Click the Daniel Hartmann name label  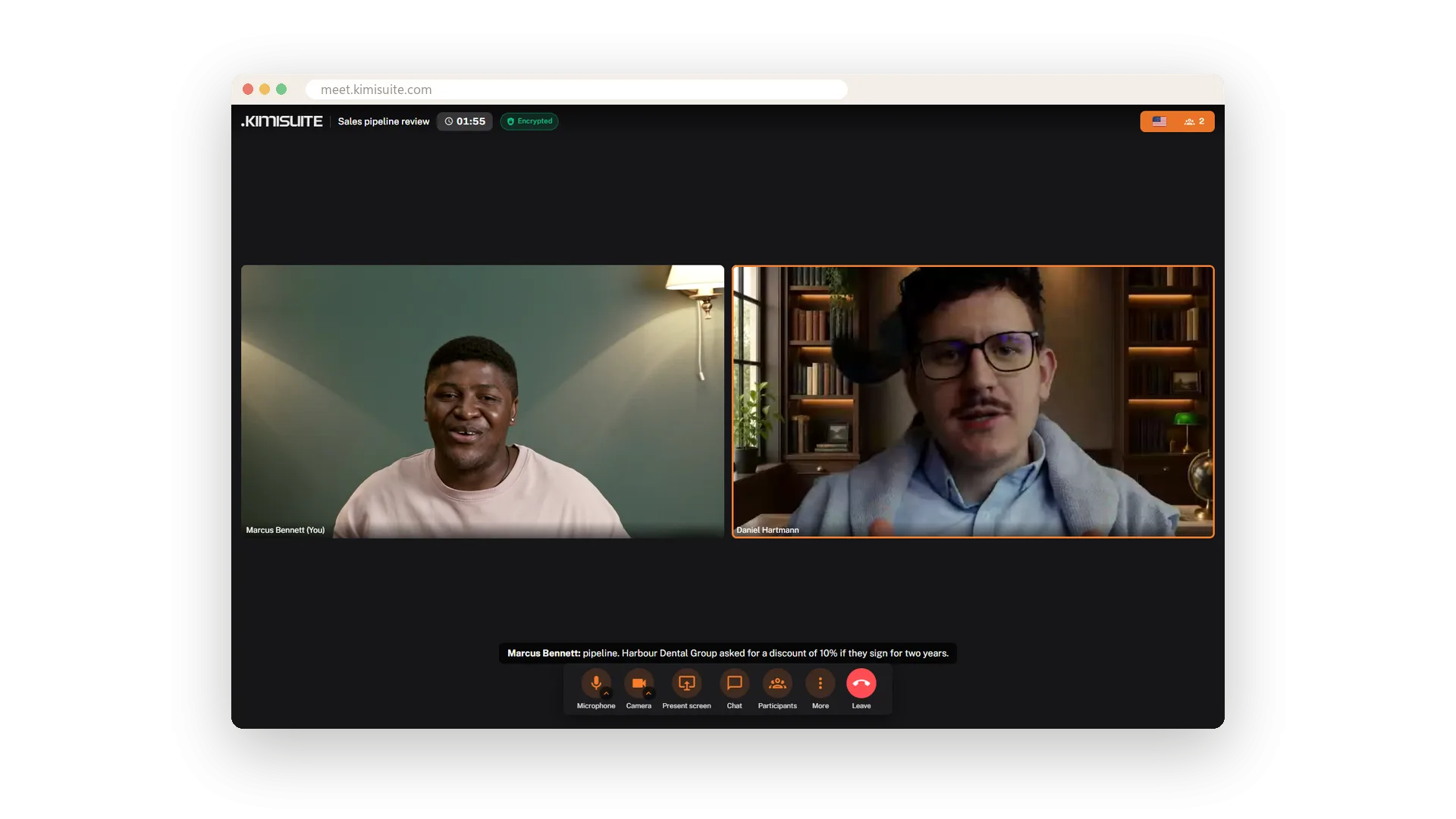(x=767, y=530)
